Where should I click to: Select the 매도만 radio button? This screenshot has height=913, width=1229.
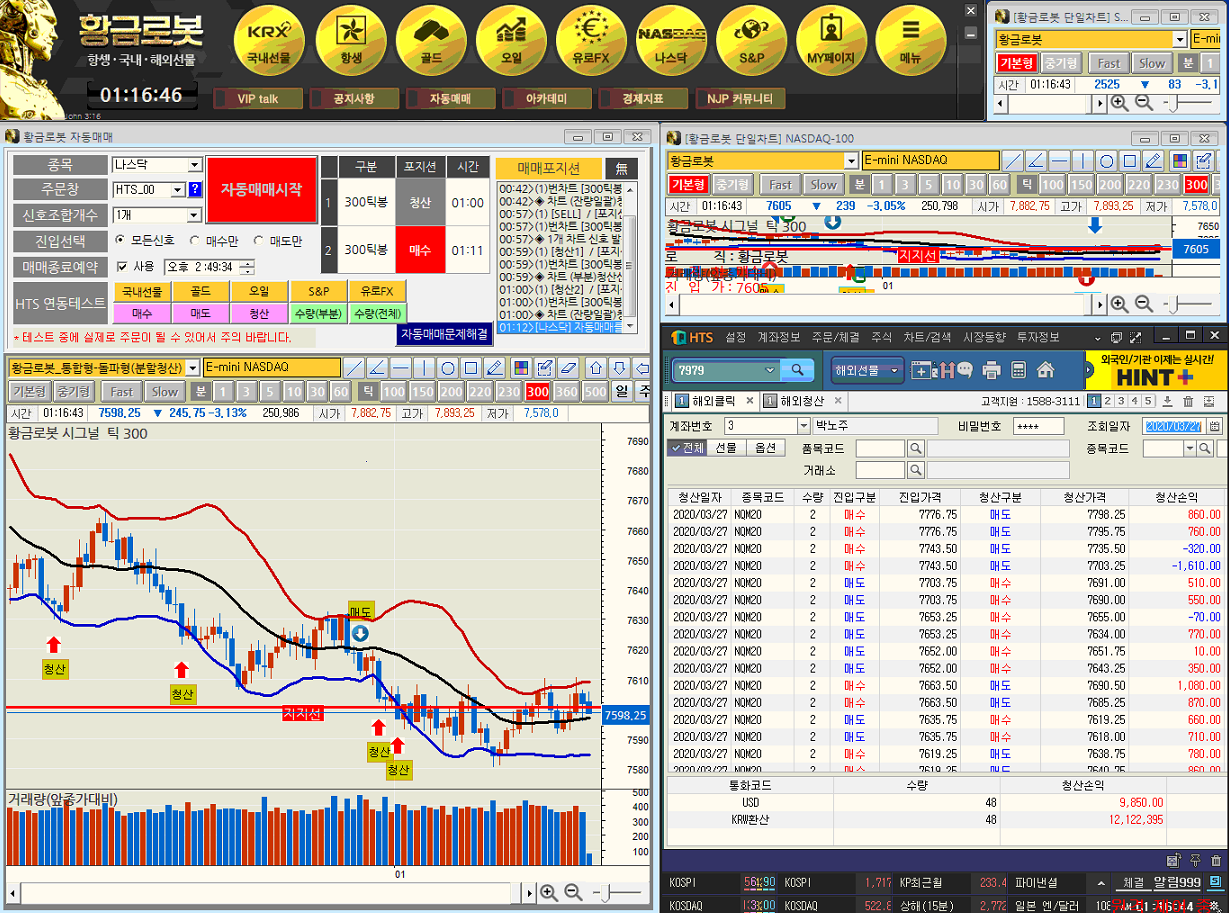click(x=259, y=240)
